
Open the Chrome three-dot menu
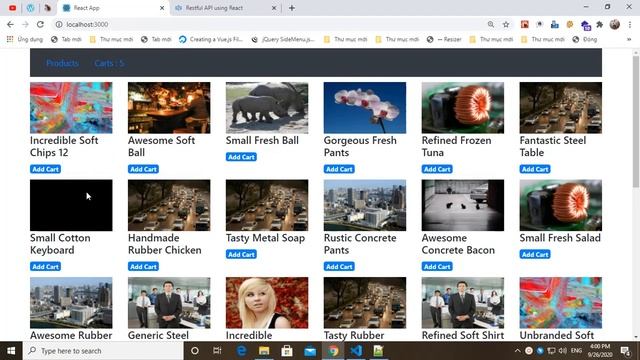[630, 24]
